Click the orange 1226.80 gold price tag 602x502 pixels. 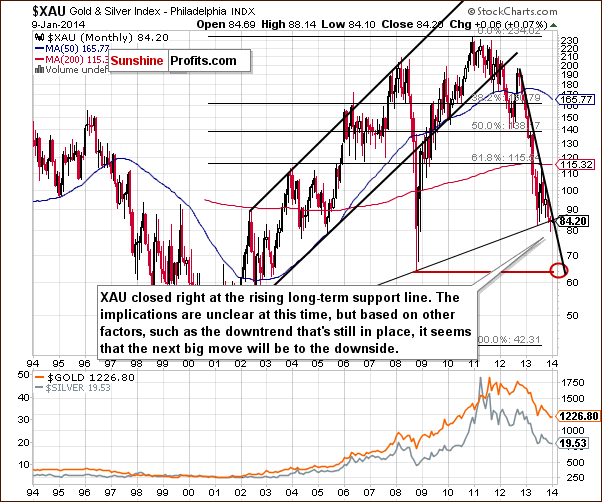tap(579, 416)
